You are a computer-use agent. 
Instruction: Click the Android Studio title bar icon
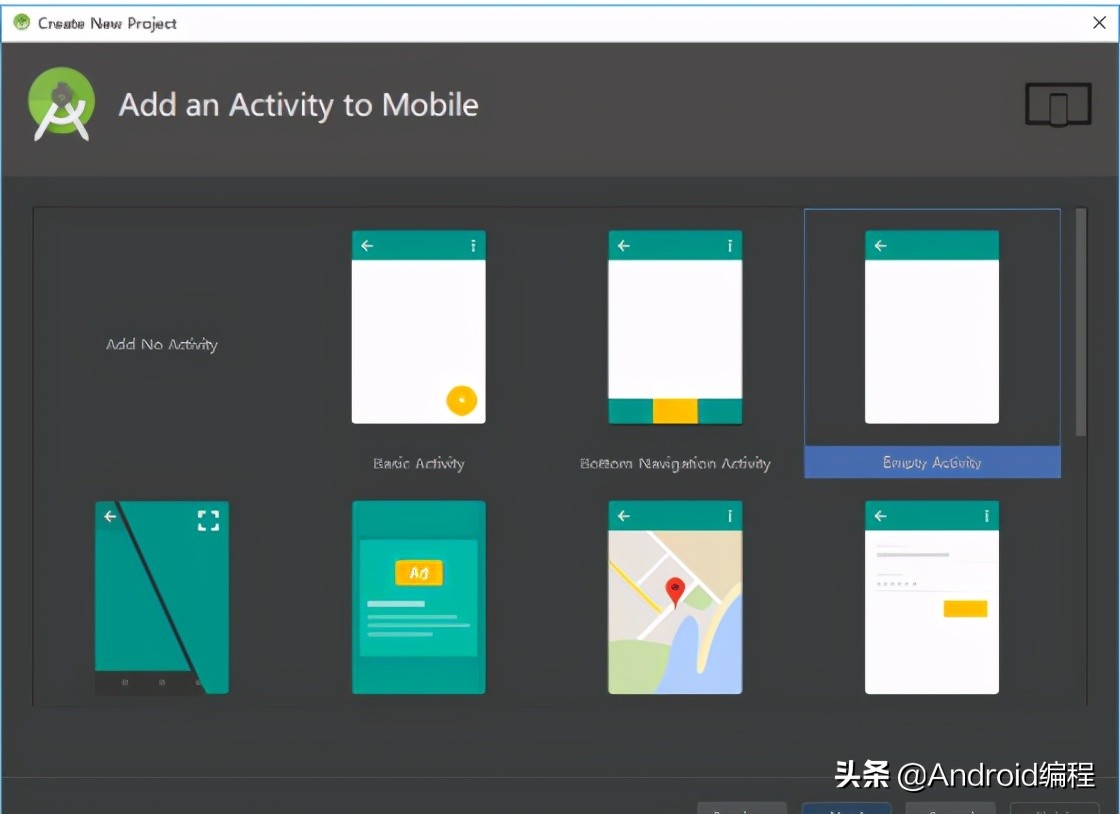click(x=22, y=23)
